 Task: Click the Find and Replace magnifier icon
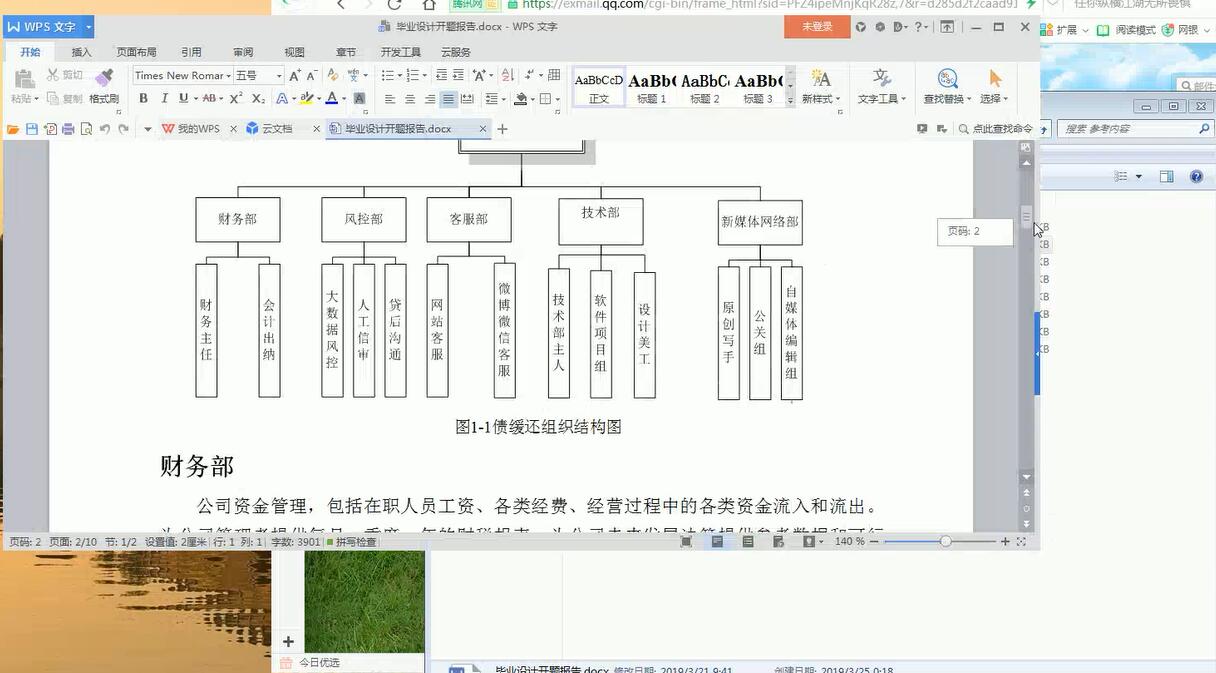tap(947, 78)
